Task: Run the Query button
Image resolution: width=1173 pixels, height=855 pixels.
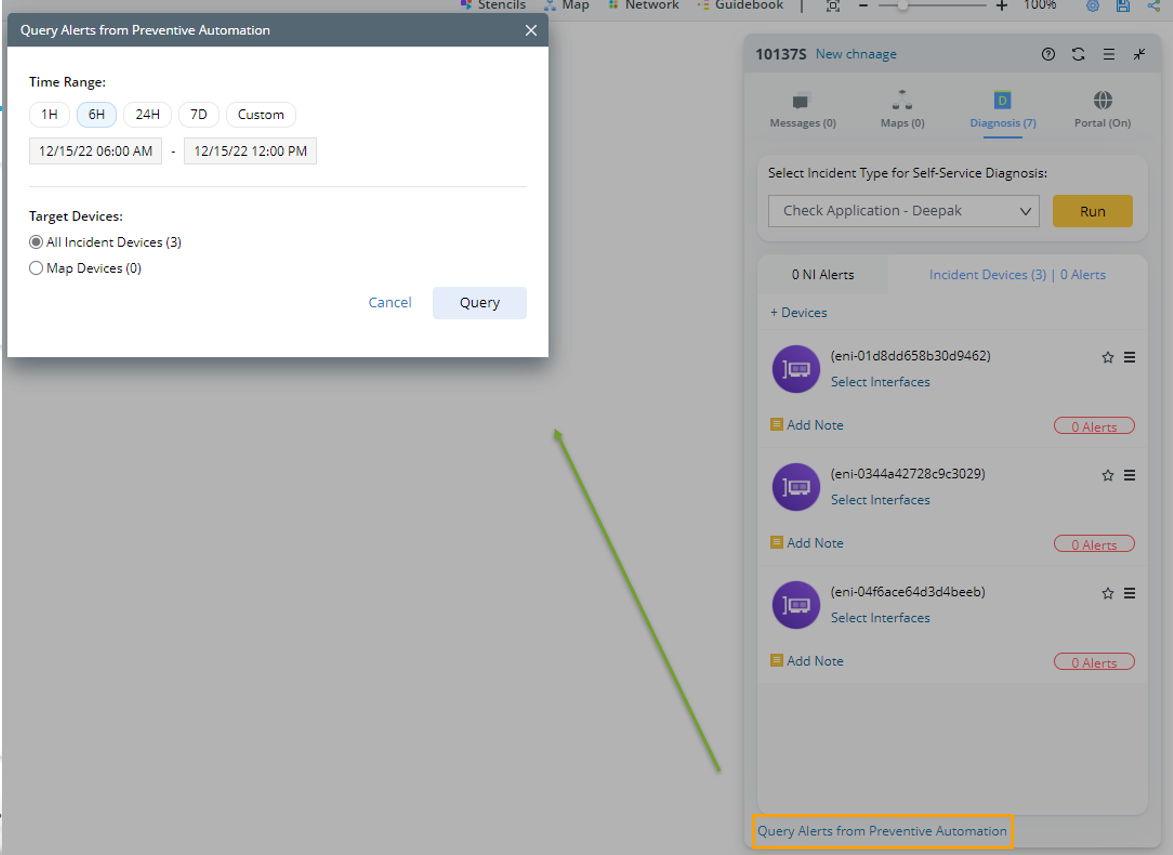Action: [480, 303]
